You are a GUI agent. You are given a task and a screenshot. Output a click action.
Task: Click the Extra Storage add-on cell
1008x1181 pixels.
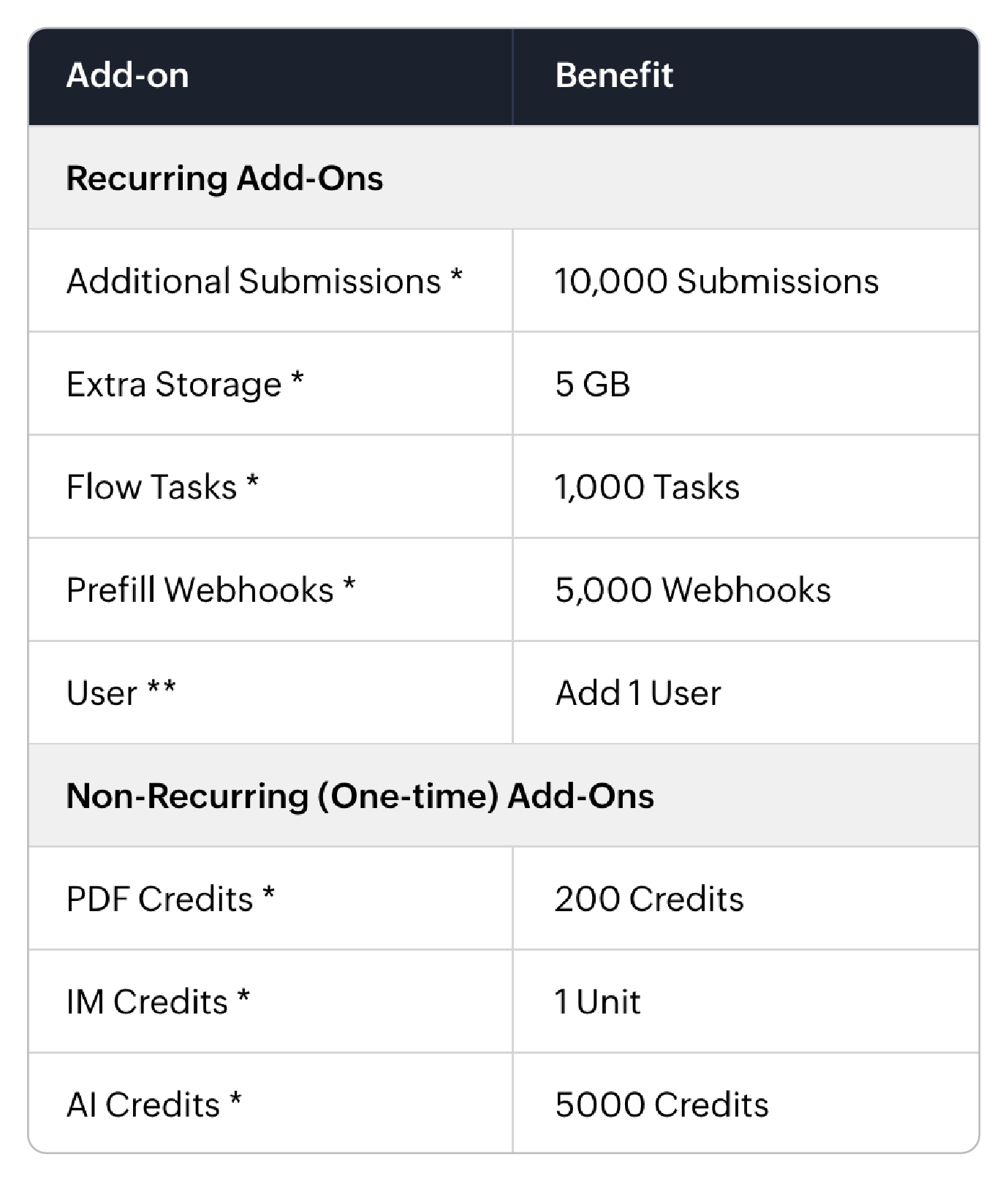(x=185, y=385)
